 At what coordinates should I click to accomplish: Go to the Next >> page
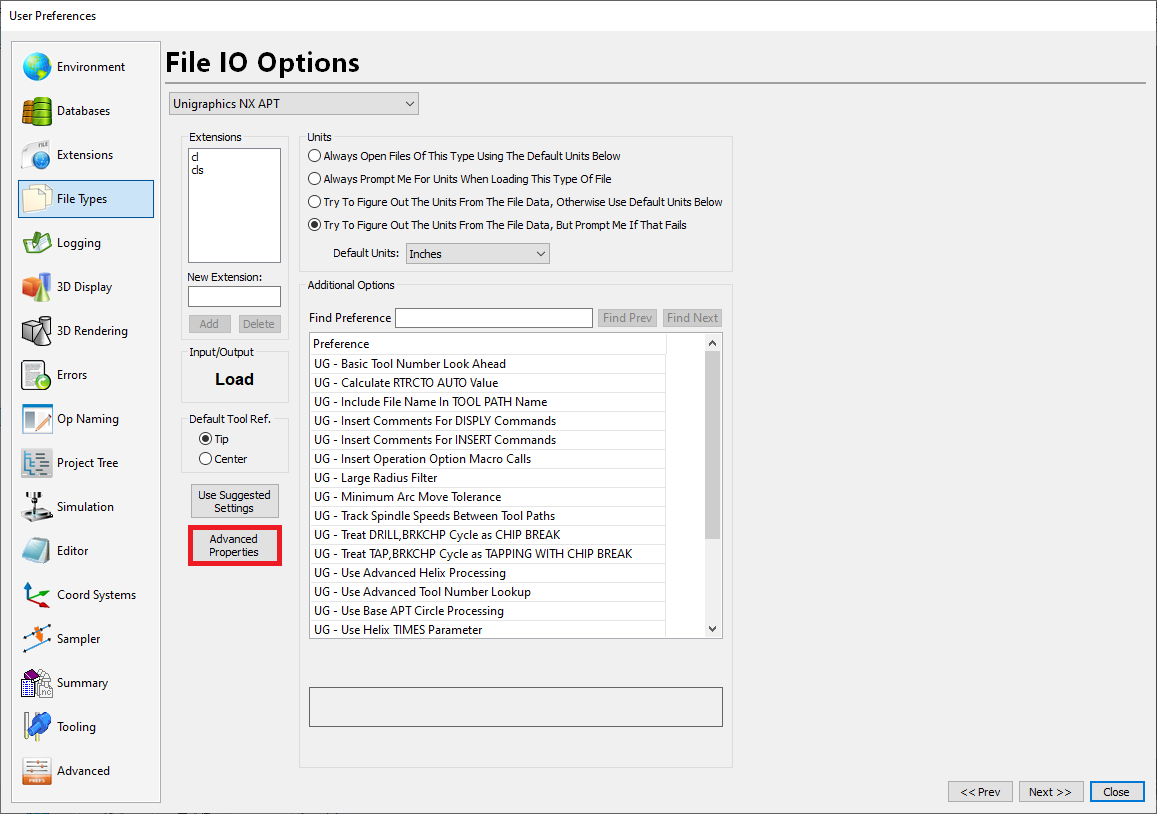[x=1051, y=791]
